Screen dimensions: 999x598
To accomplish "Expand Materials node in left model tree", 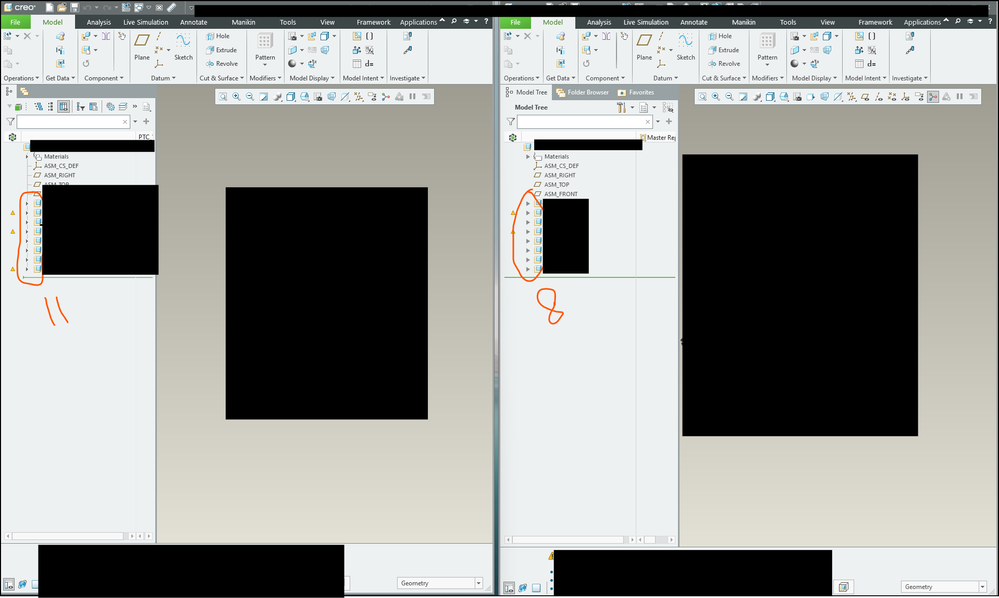I will [27, 157].
